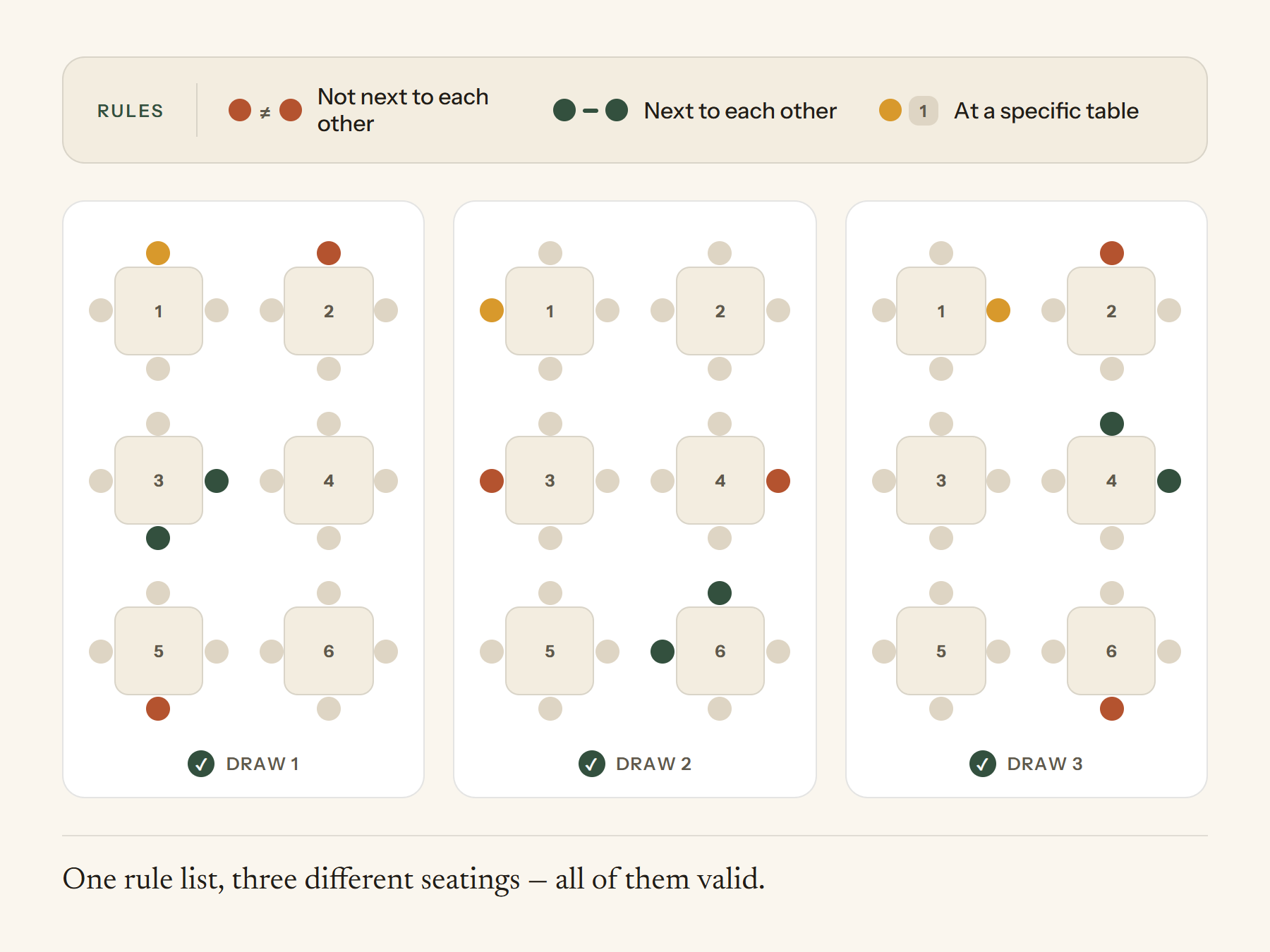Screen dimensions: 1270x952
Task: Click table 3 in the Draw 3 panel
Action: click(941, 480)
